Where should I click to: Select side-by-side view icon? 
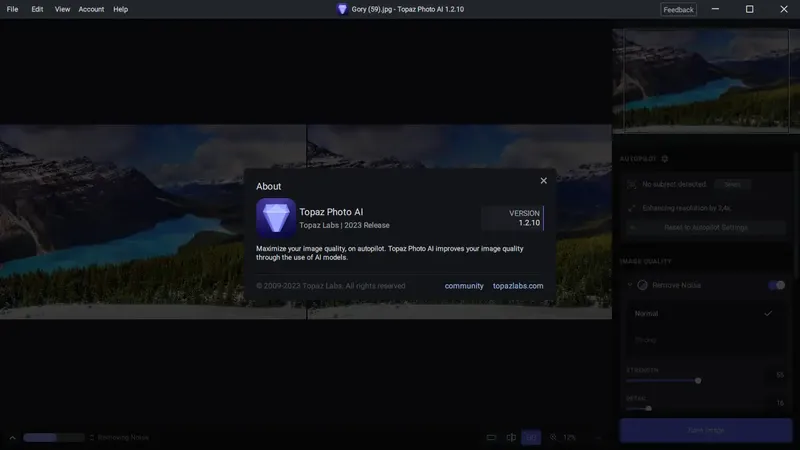[x=531, y=437]
